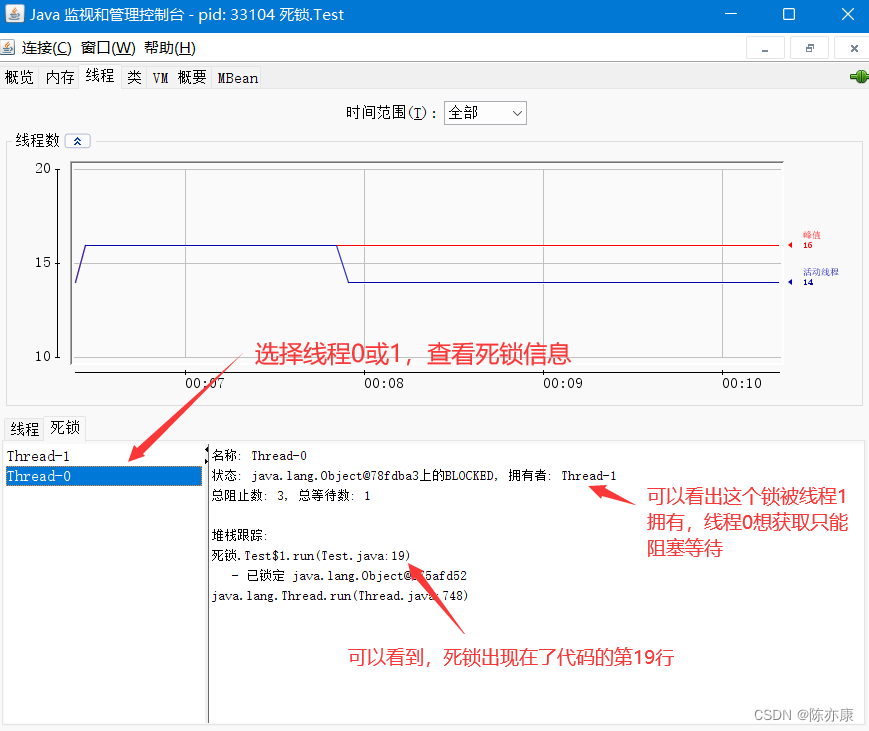Open the MBean tab
The width and height of the screenshot is (869, 731).
[x=238, y=78]
